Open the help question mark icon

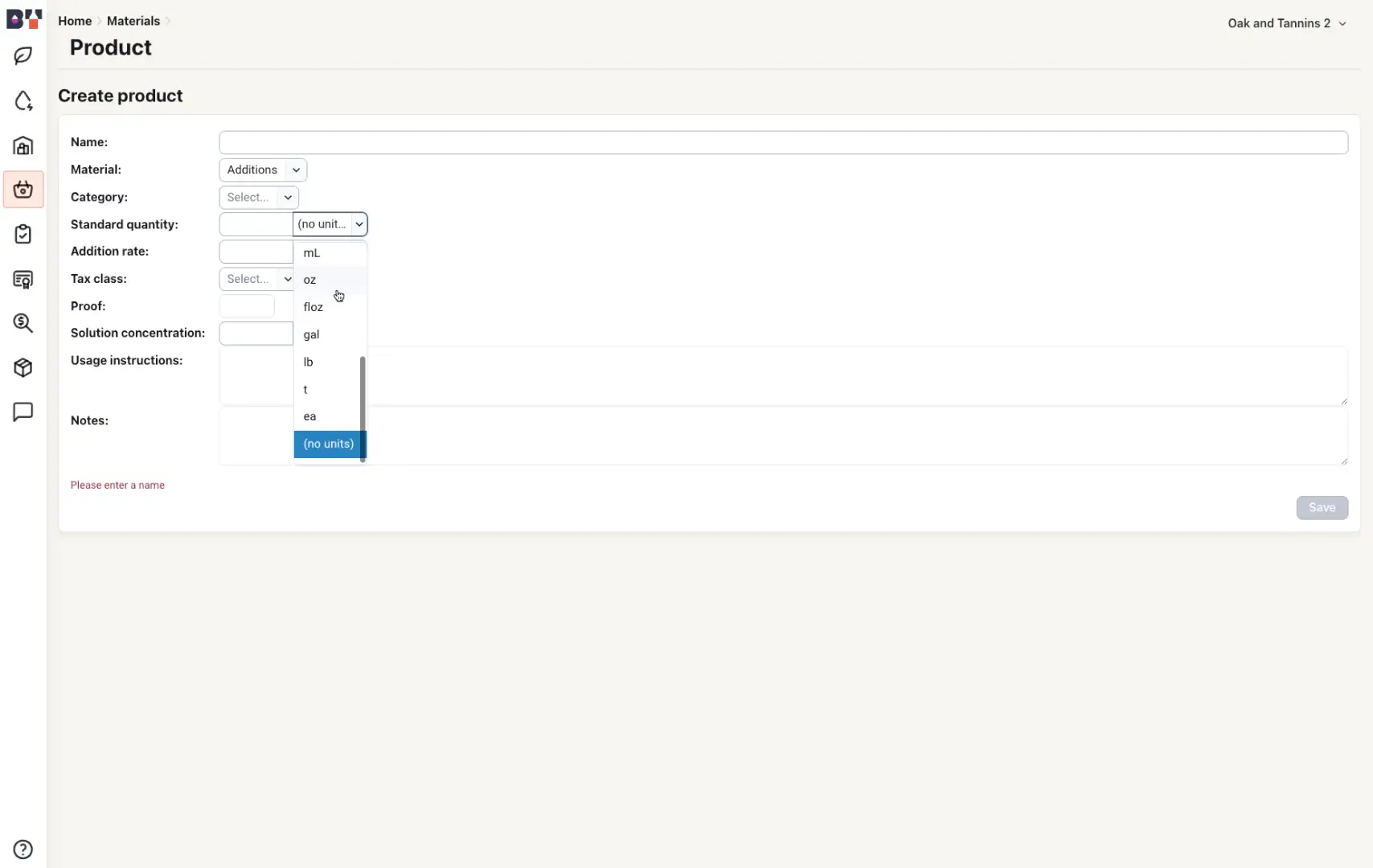click(x=23, y=850)
